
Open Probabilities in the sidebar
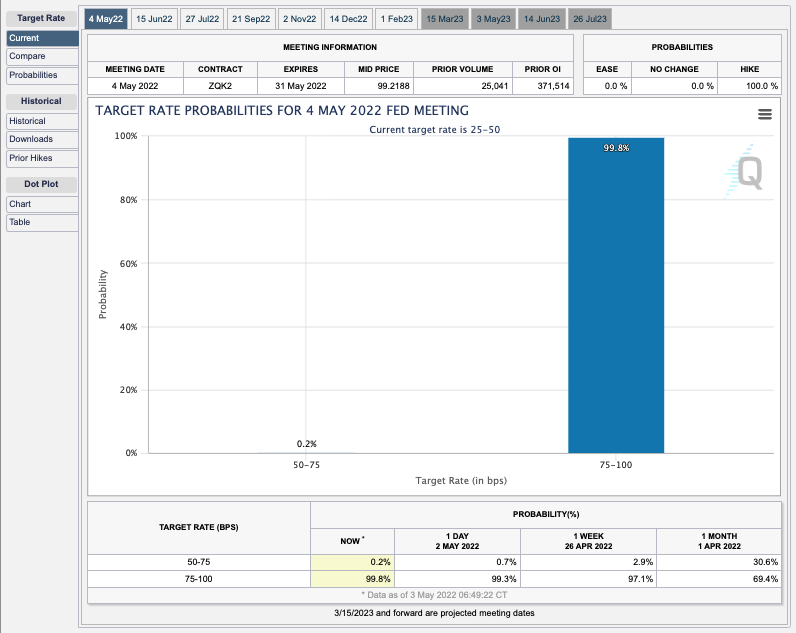pyautogui.click(x=43, y=75)
